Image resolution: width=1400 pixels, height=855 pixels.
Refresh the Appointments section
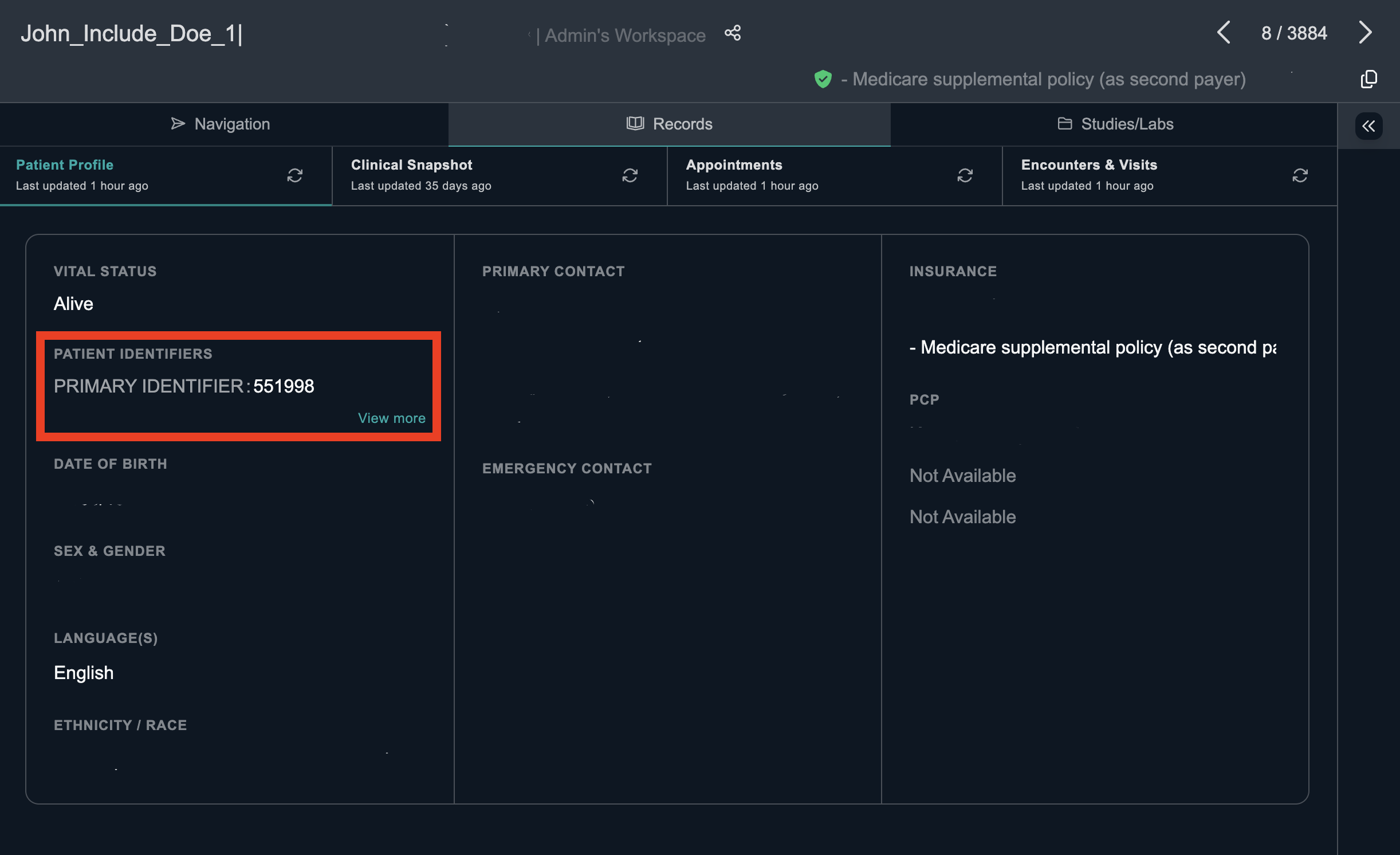[x=965, y=175]
